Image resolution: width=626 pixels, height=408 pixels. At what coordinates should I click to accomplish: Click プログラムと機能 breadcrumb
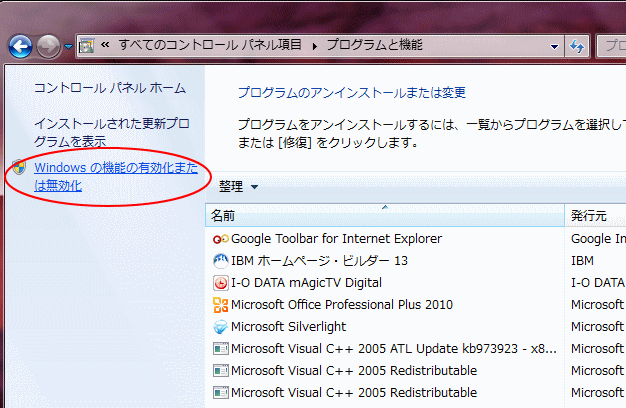pyautogui.click(x=374, y=45)
